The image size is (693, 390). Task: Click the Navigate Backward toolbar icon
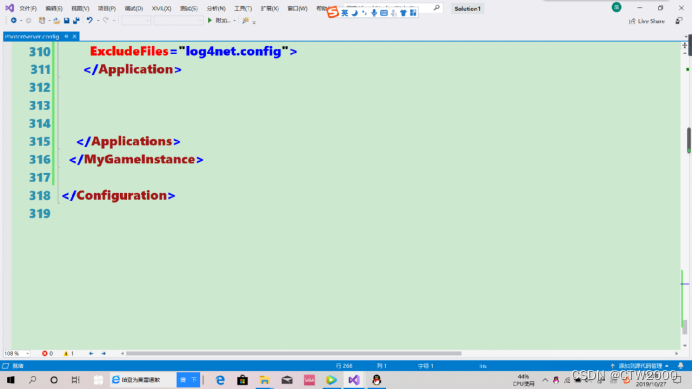(x=13, y=20)
